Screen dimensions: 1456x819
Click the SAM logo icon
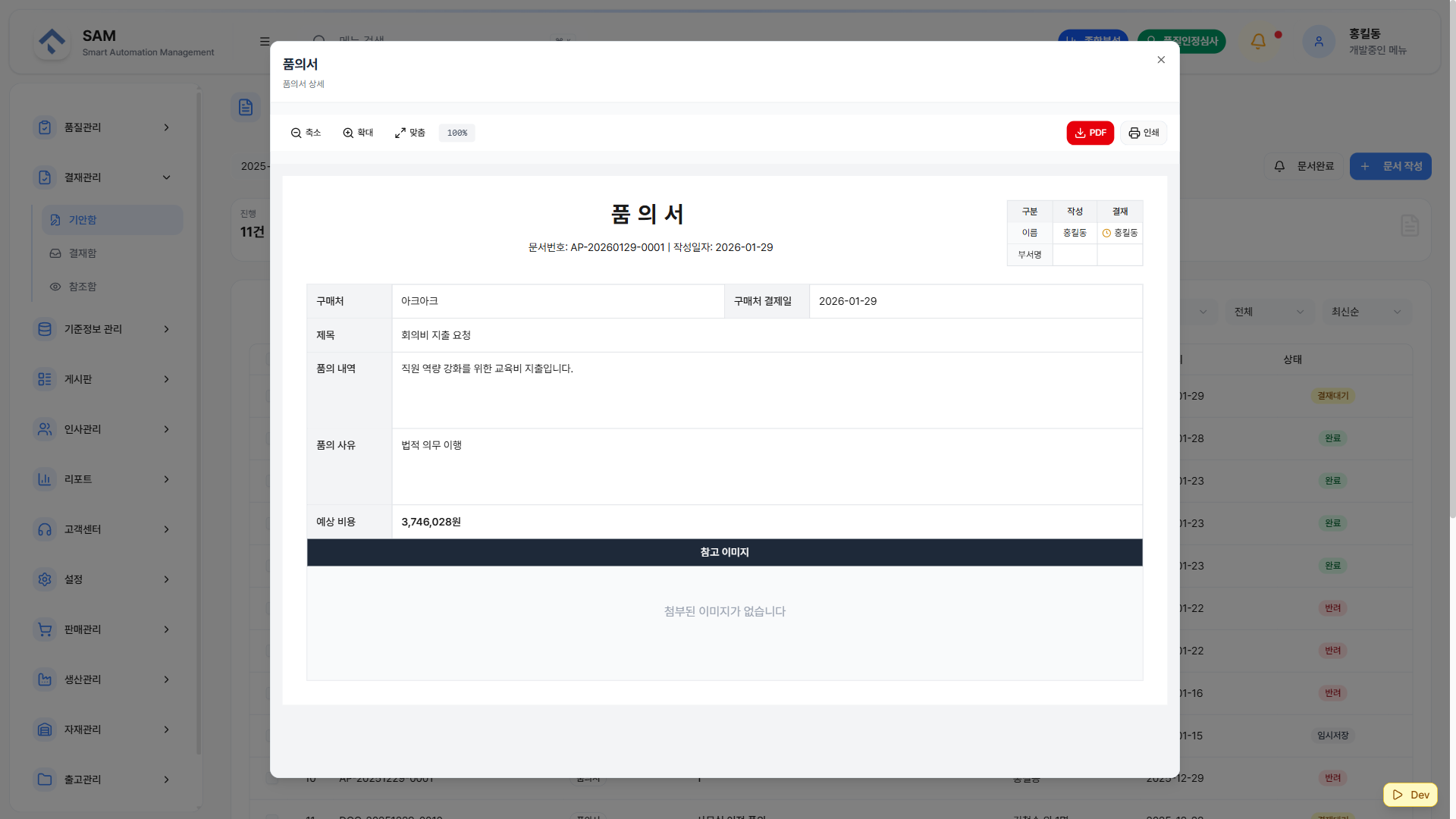click(x=52, y=42)
